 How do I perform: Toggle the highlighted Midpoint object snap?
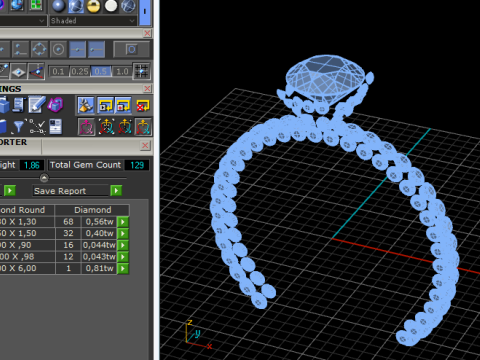pos(77,50)
